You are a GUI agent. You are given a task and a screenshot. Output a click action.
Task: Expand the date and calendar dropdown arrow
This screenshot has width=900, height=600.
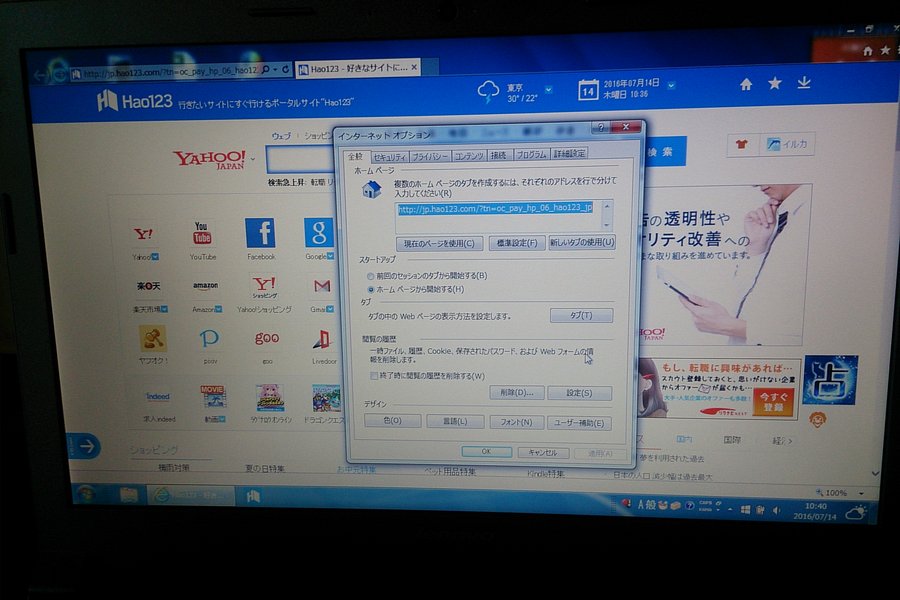[x=671, y=86]
